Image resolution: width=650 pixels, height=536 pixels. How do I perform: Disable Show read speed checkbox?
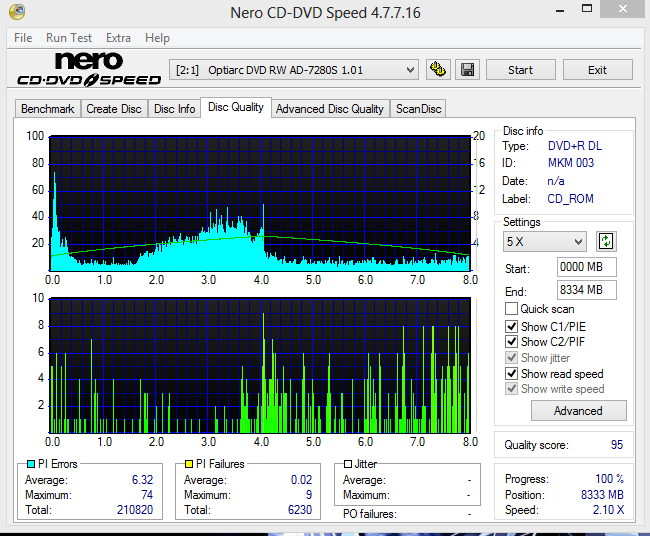512,374
